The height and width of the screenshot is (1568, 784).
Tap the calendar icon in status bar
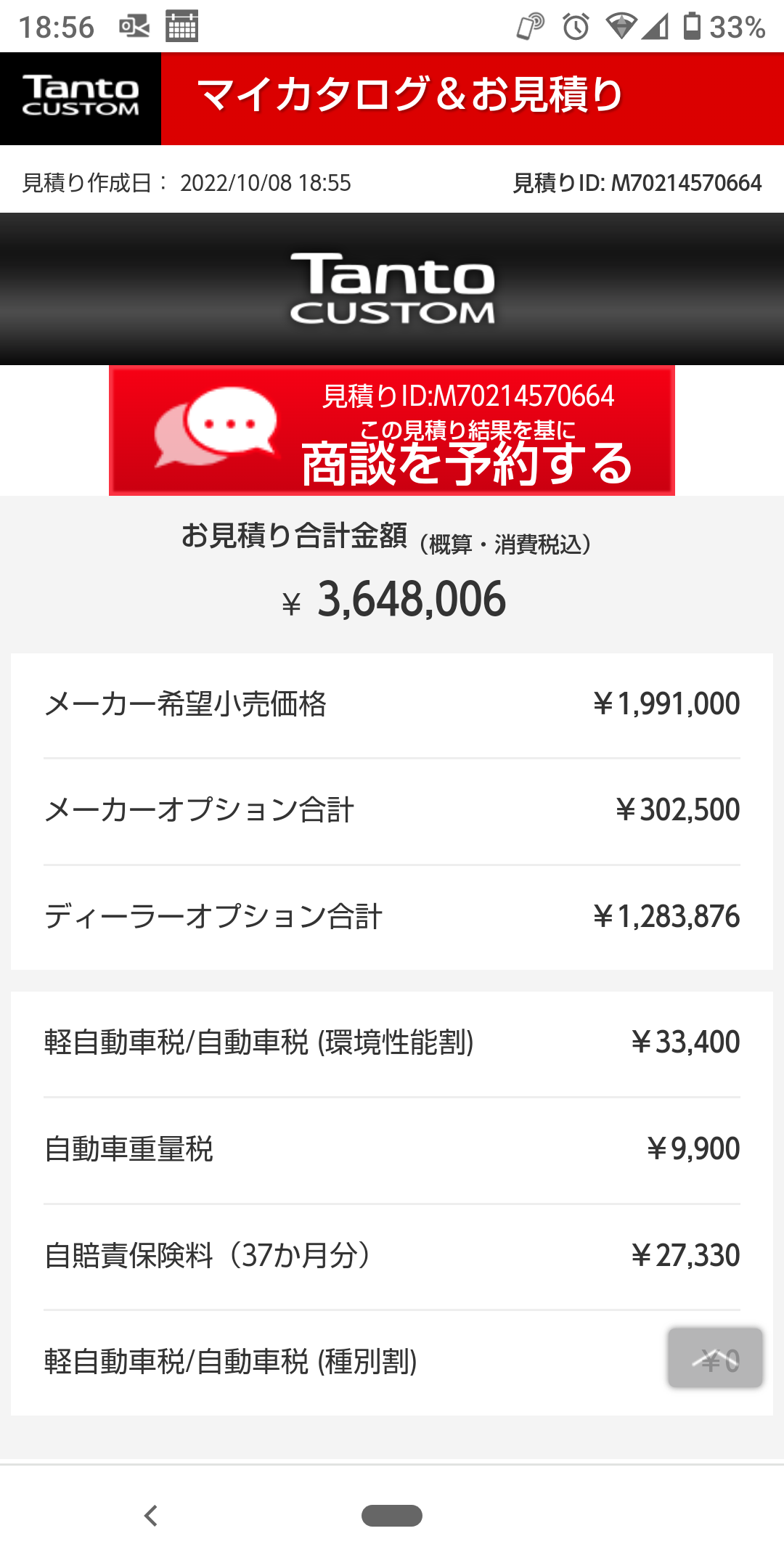[x=181, y=27]
